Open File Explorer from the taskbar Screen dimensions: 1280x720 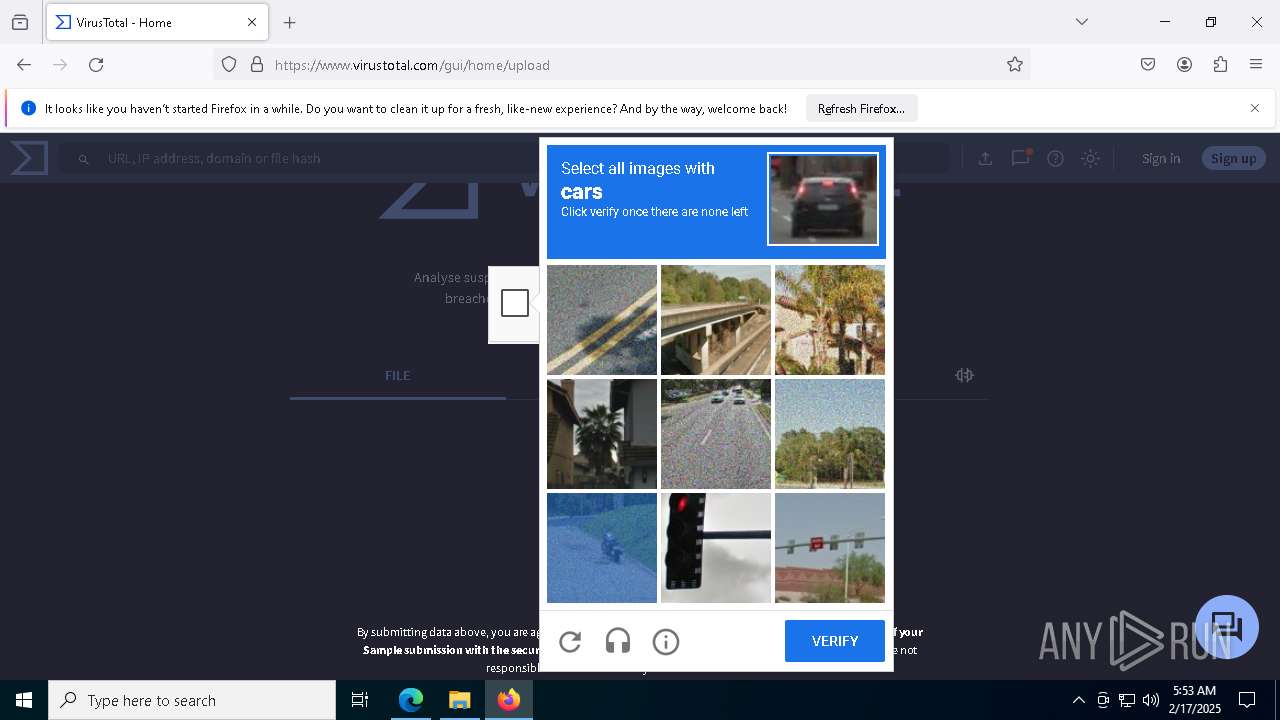[459, 700]
